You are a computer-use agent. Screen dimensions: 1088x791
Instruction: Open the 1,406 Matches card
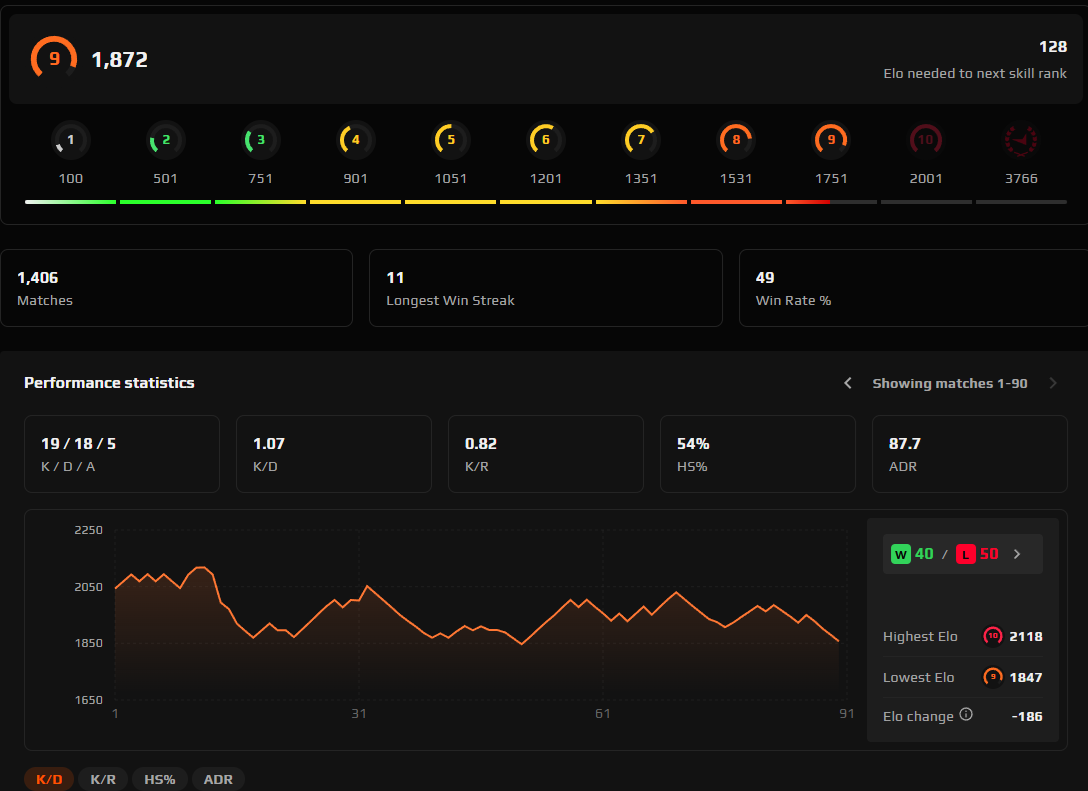click(x=176, y=288)
